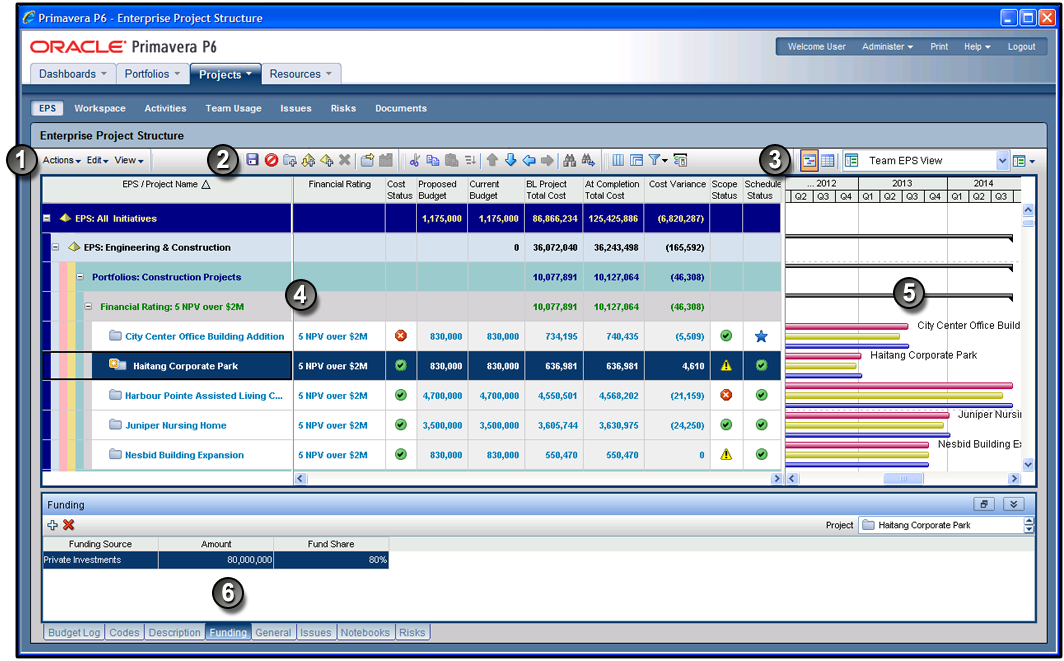Click the gray Move Right arrow icon
Viewport: 1064px width, 661px height.
tap(547, 160)
